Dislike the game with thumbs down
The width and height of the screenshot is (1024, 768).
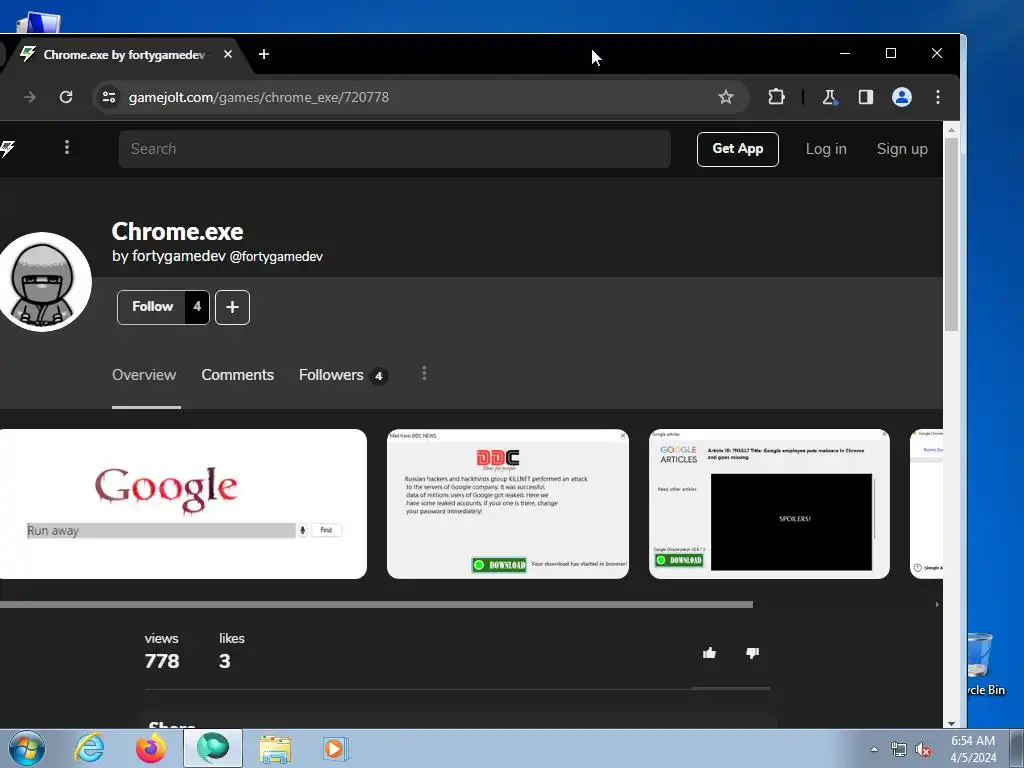752,653
